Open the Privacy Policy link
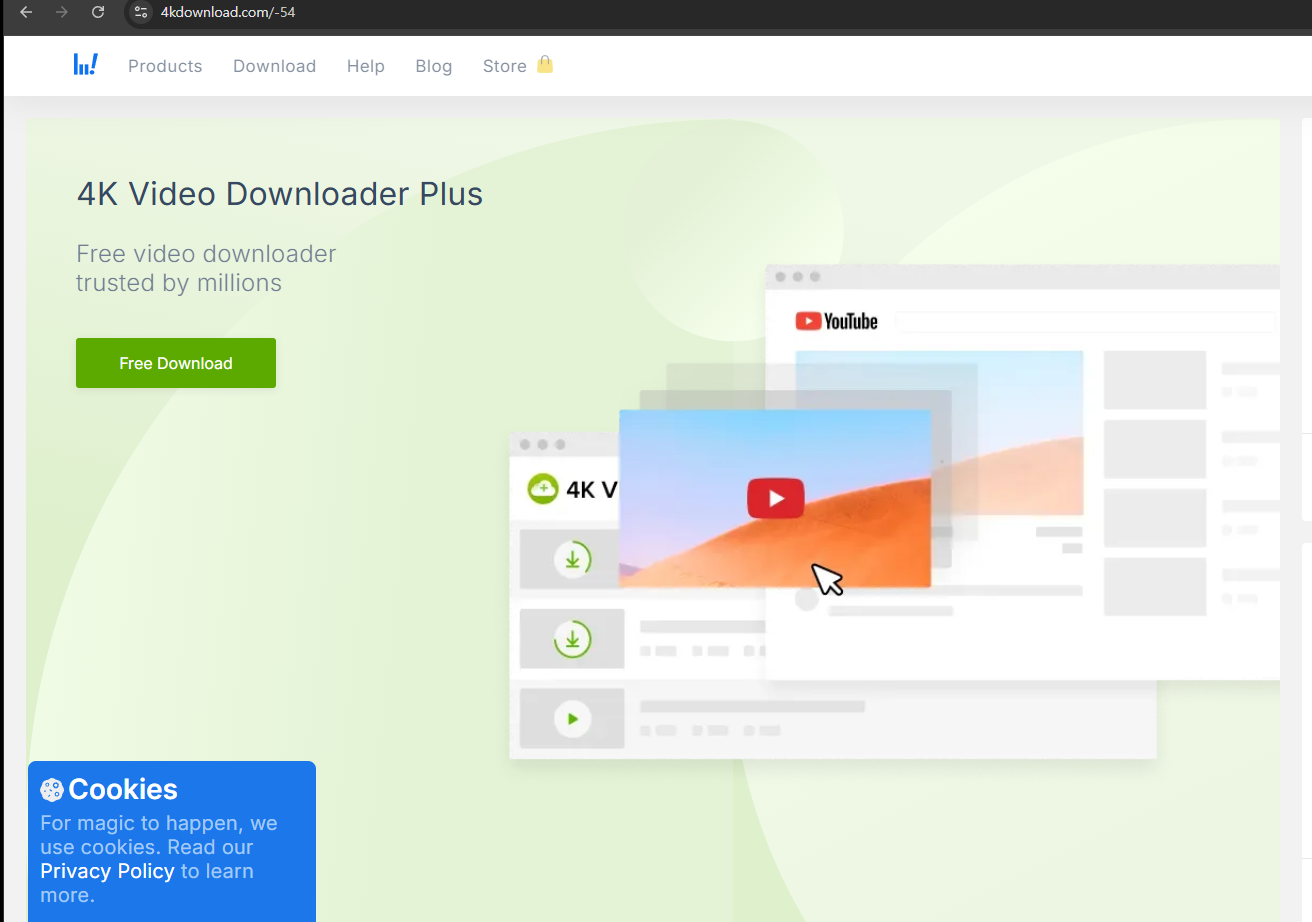1312x922 pixels. point(107,871)
